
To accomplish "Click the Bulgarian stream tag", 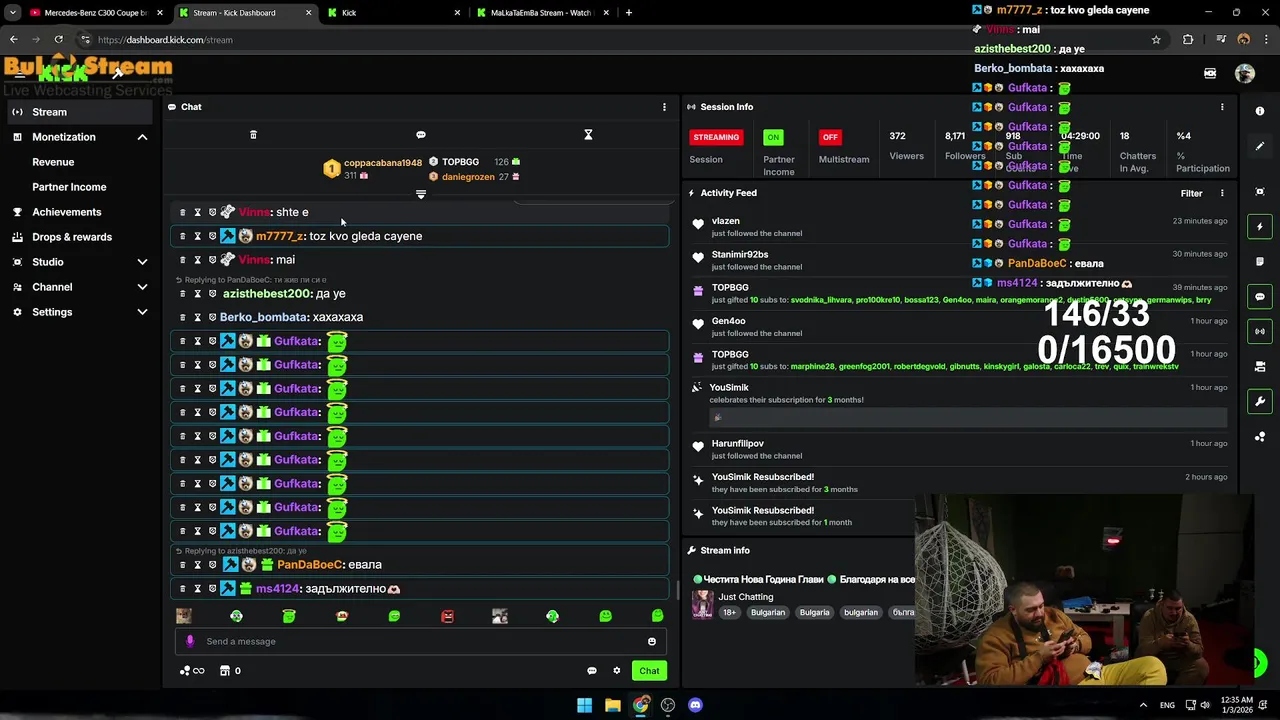I will pos(768,612).
